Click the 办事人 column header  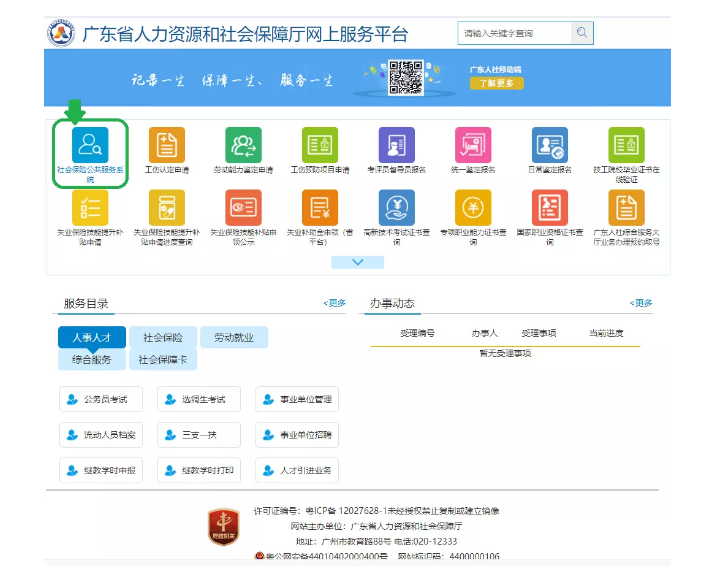click(485, 333)
